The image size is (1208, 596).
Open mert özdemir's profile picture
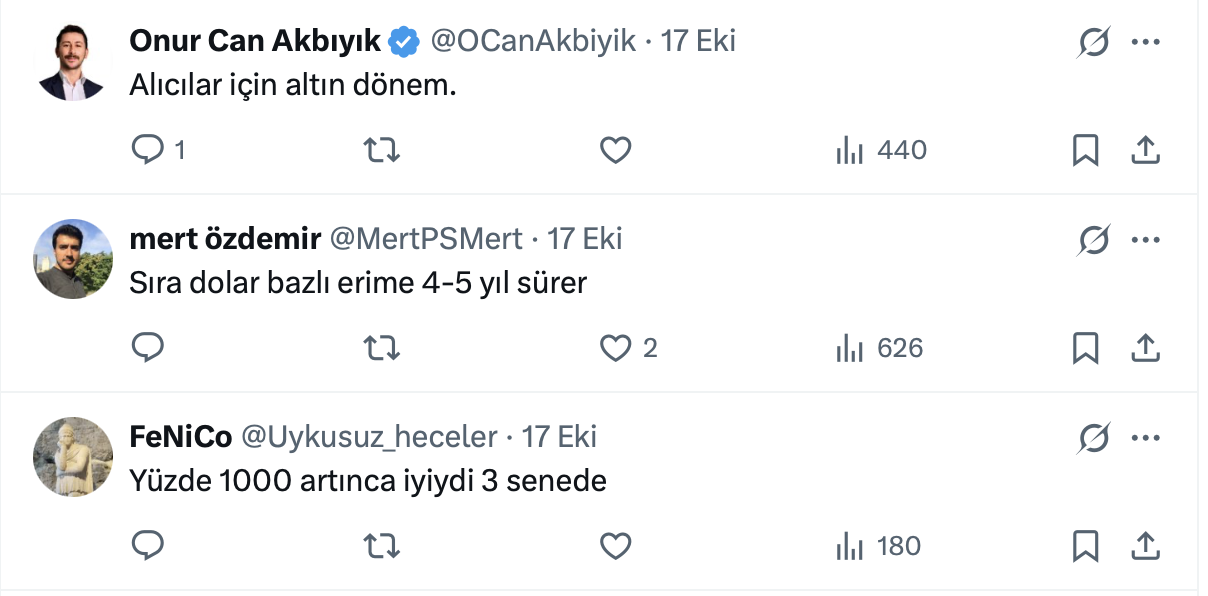click(73, 258)
